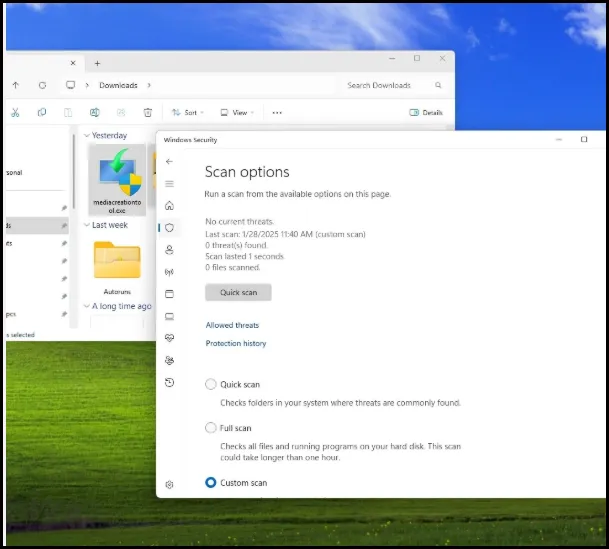Click the search magnifier in File Explorer
609x549 pixels.
pyautogui.click(x=438, y=85)
